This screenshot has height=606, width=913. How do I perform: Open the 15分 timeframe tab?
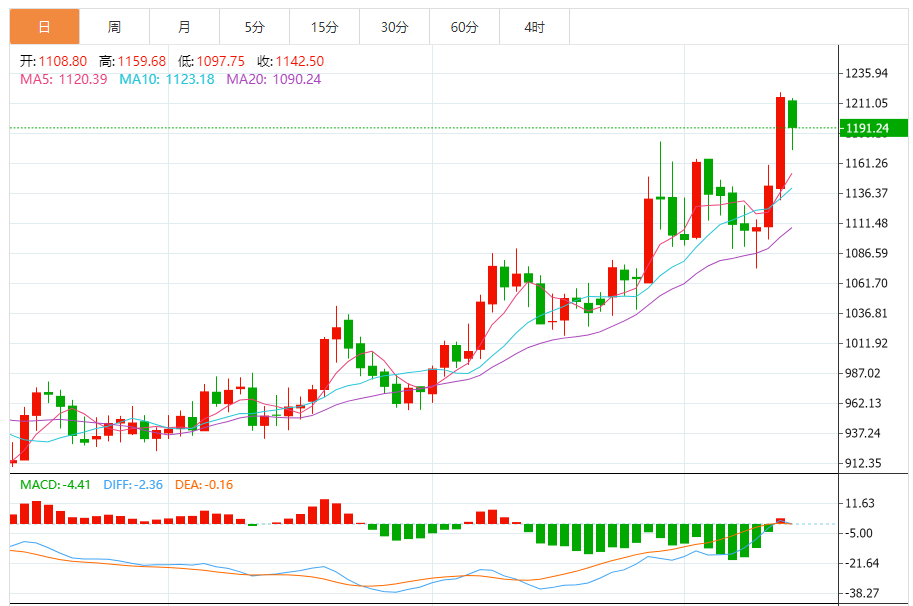coord(324,27)
